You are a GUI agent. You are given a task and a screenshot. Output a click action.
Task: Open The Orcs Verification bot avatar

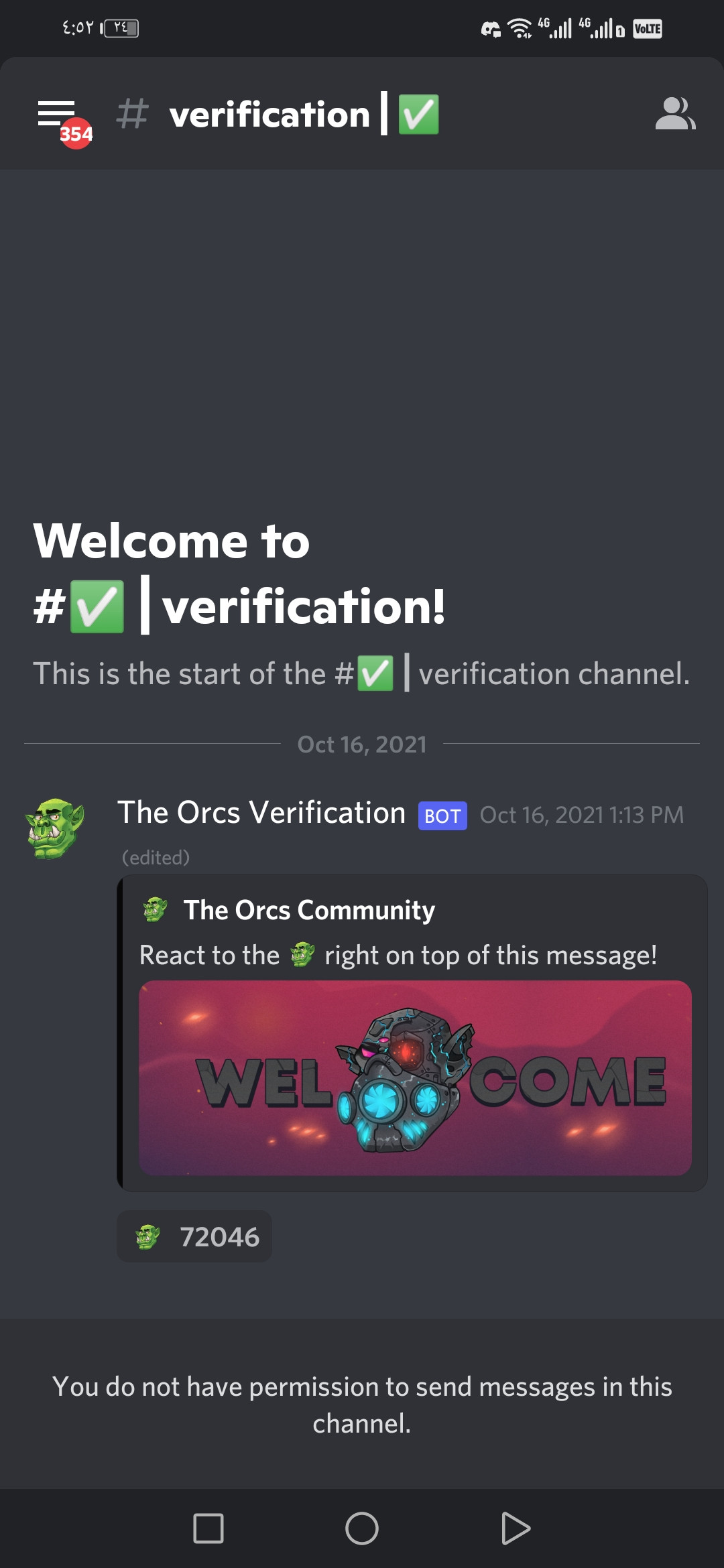point(55,828)
